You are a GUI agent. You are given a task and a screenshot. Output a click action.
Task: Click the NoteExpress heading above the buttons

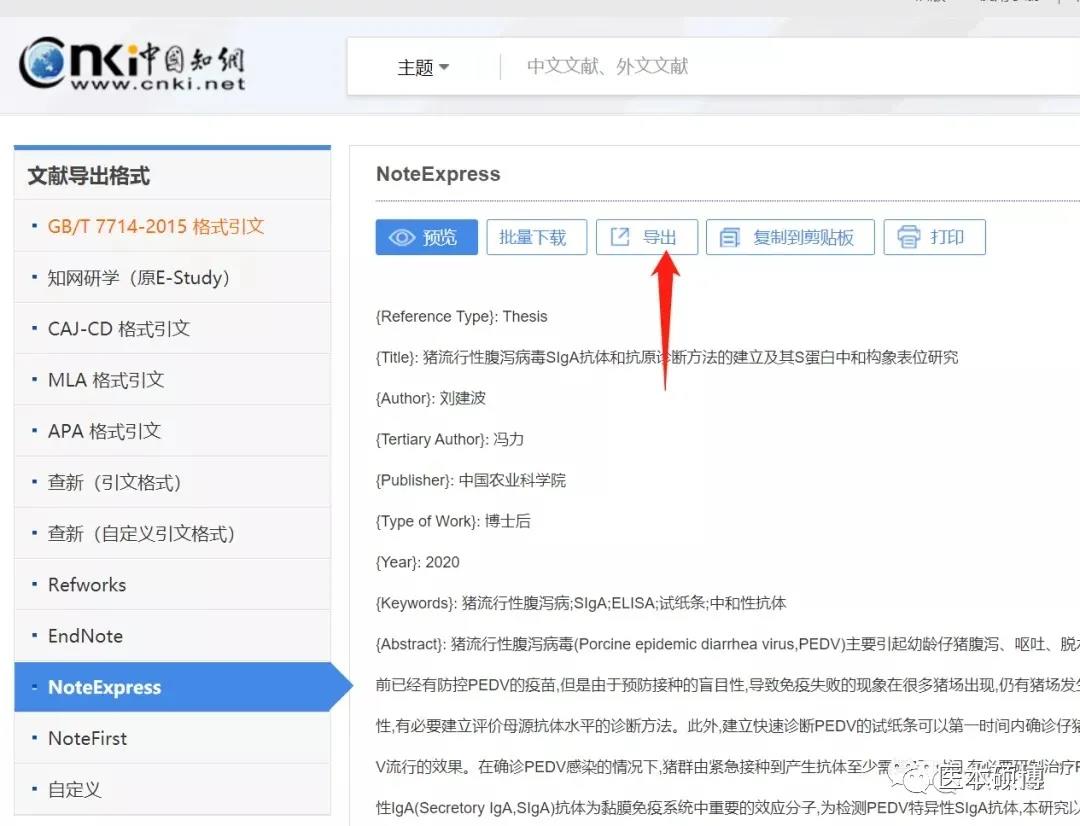click(x=438, y=174)
